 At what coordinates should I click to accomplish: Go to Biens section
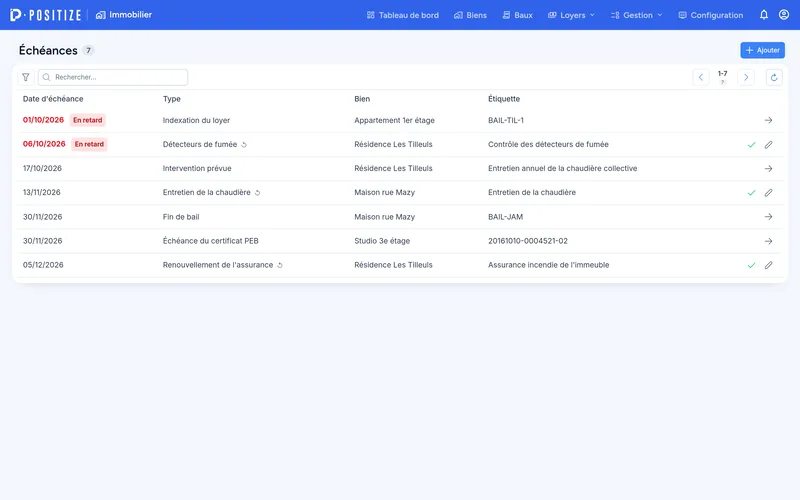[470, 15]
